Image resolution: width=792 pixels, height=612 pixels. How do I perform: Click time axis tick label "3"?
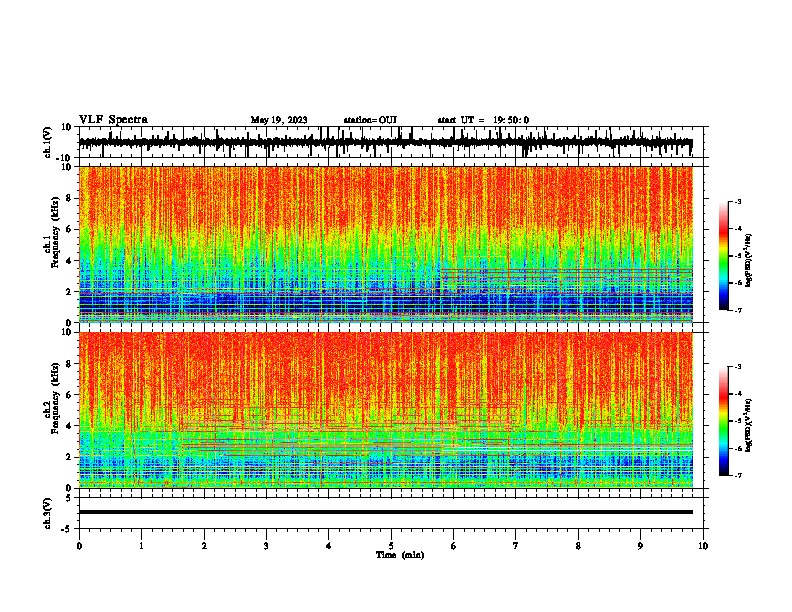point(266,546)
